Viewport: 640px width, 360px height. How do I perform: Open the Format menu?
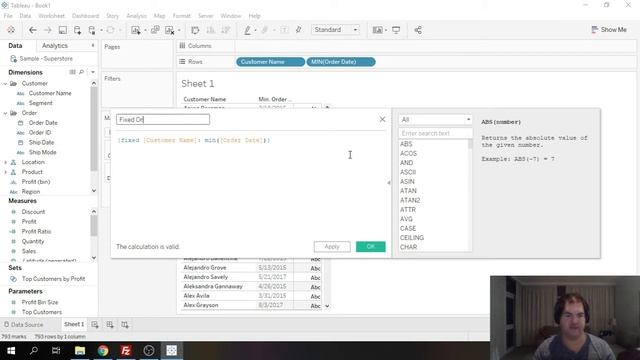tap(182, 16)
